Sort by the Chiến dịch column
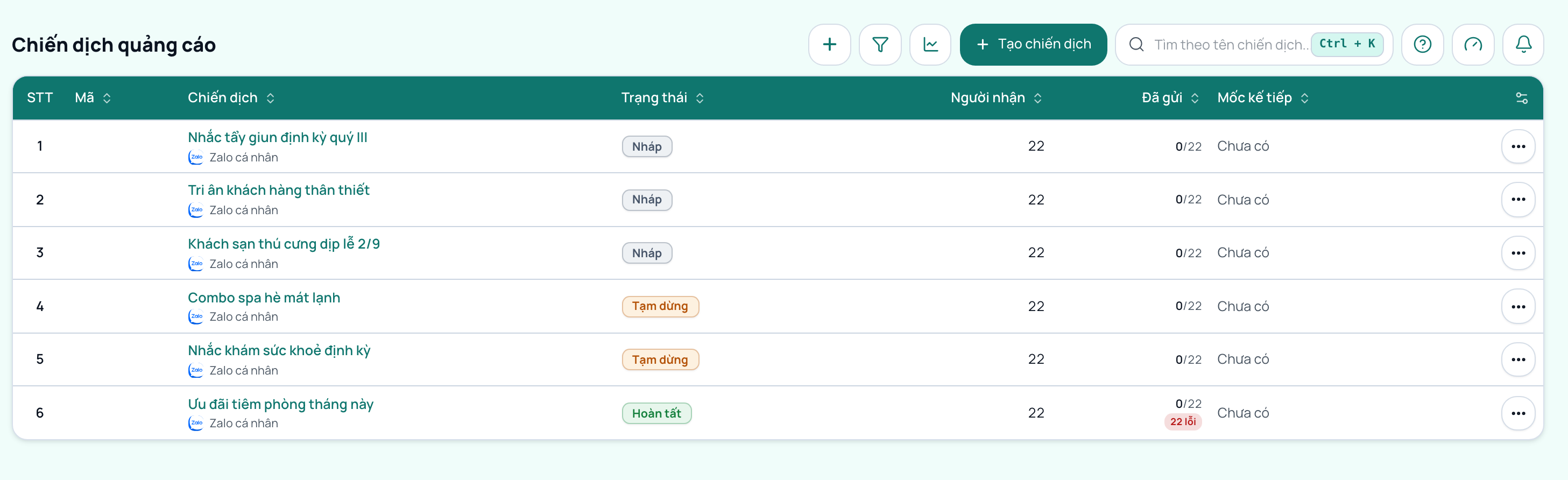1568x480 pixels. 231,98
